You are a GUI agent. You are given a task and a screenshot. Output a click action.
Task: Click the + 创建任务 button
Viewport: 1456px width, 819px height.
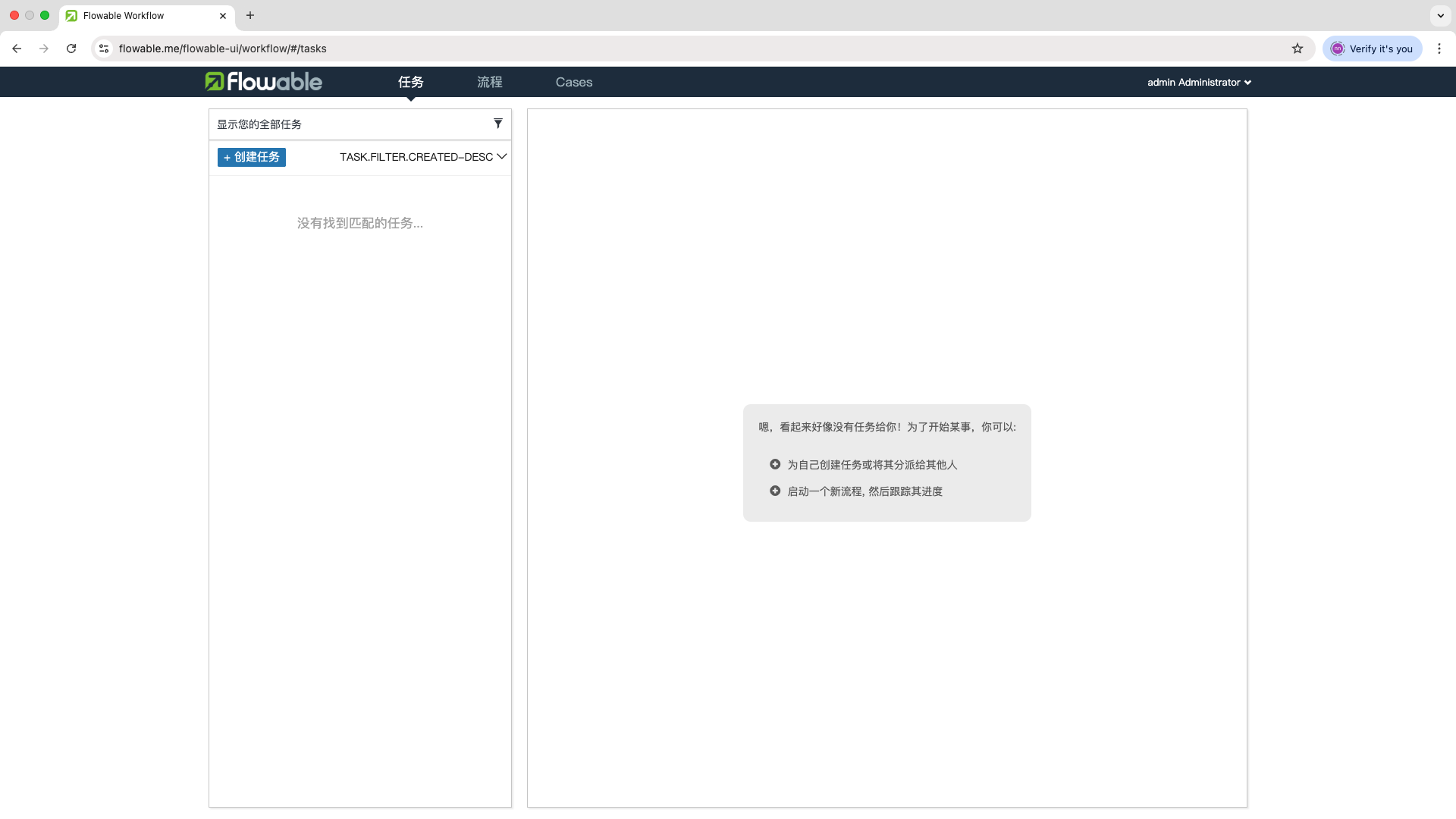252,157
